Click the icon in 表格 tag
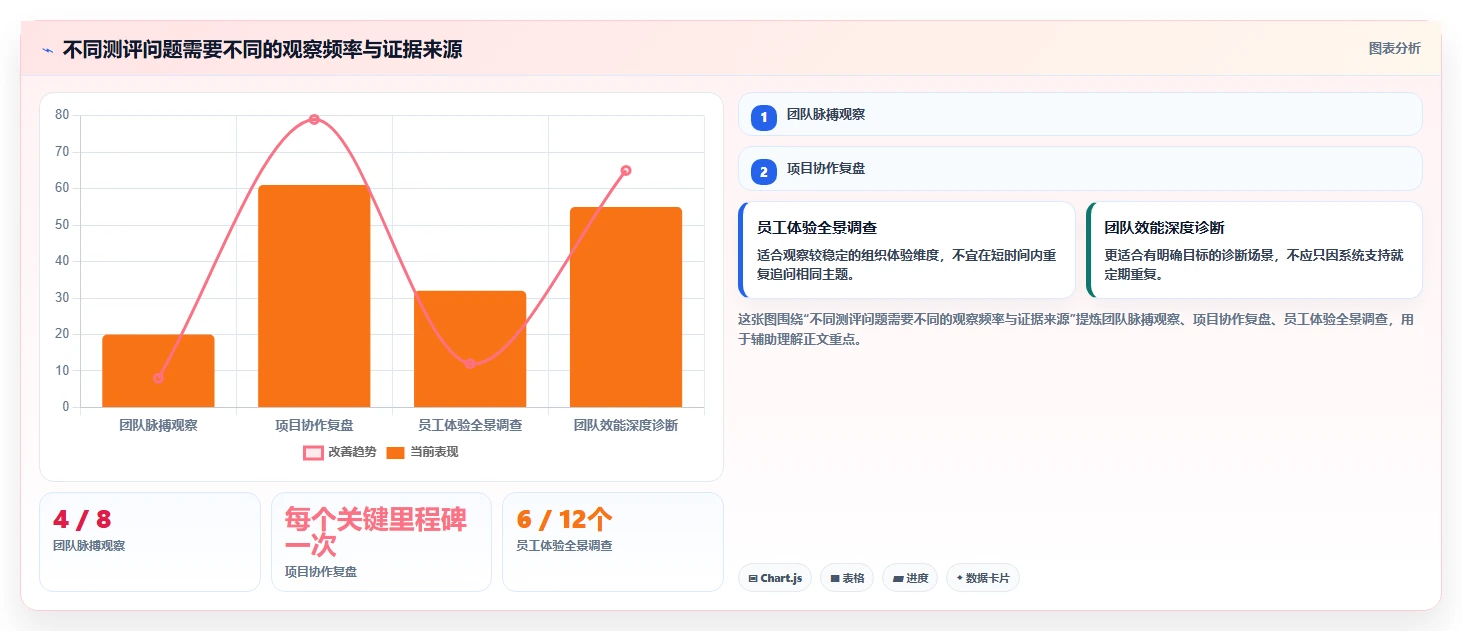1462x631 pixels. 835,578
